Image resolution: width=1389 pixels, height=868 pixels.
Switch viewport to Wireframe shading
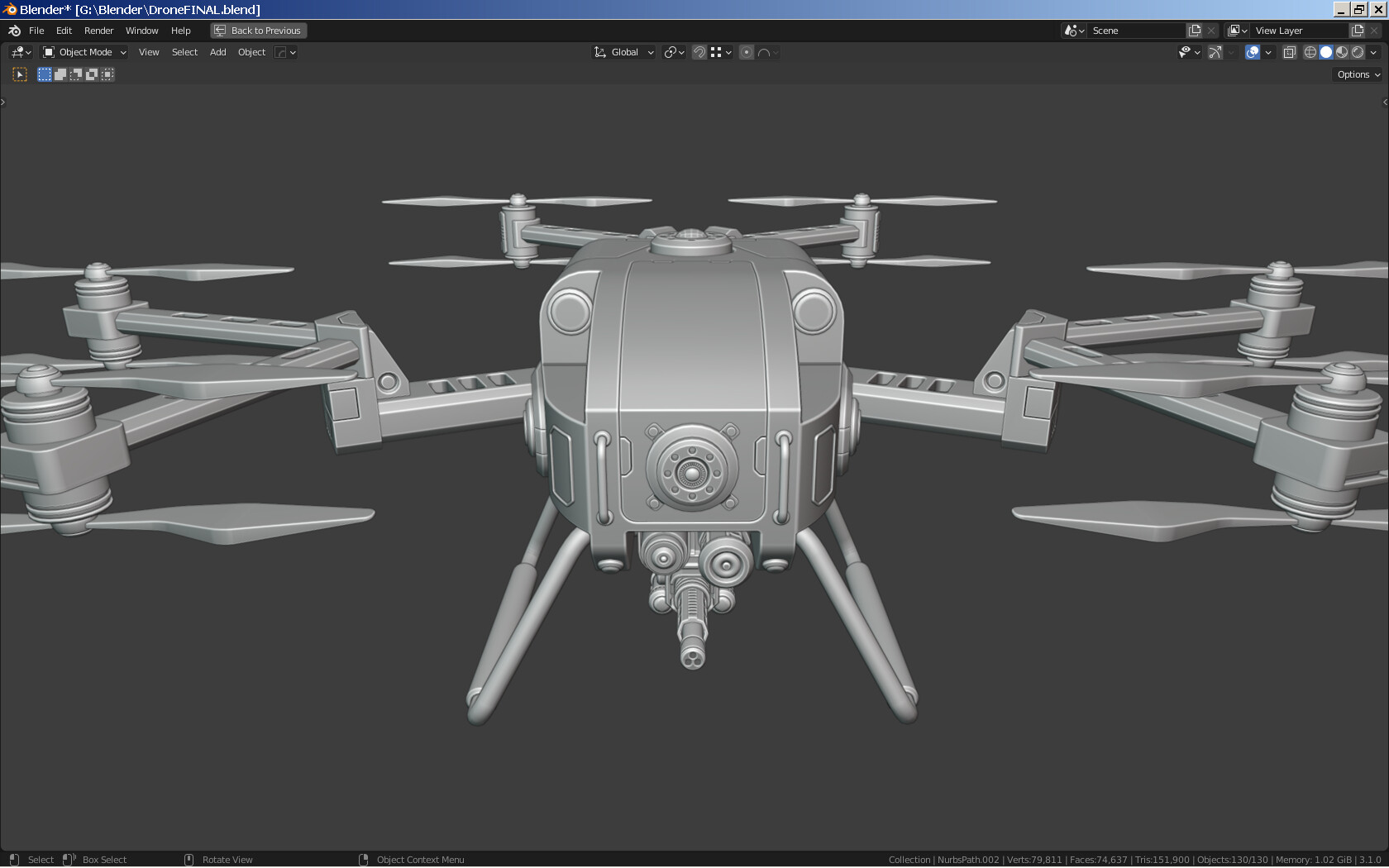point(1310,52)
